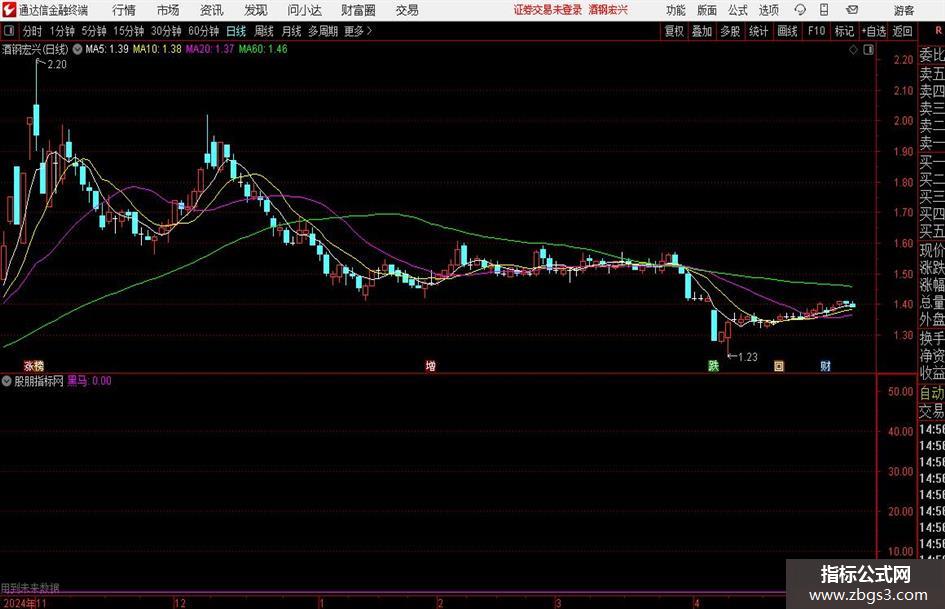Open the 选项 menu

point(768,10)
